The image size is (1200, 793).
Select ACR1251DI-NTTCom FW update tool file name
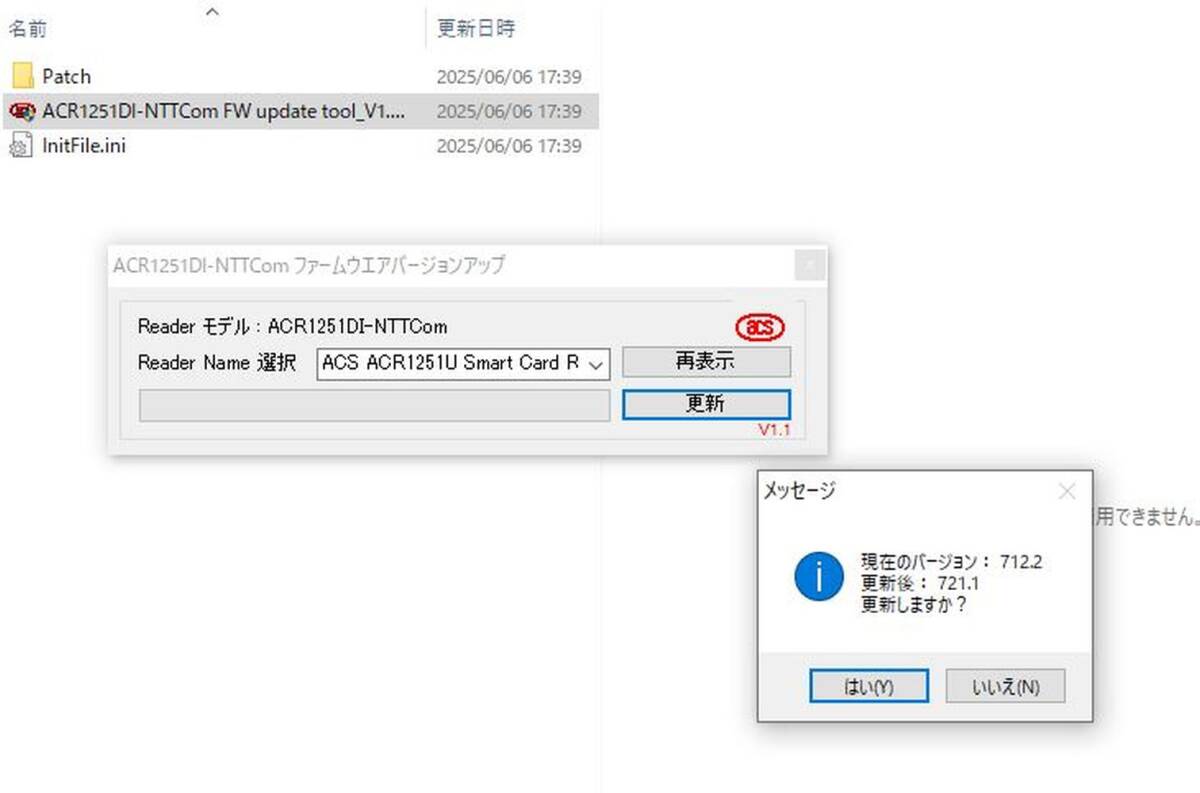click(x=224, y=111)
